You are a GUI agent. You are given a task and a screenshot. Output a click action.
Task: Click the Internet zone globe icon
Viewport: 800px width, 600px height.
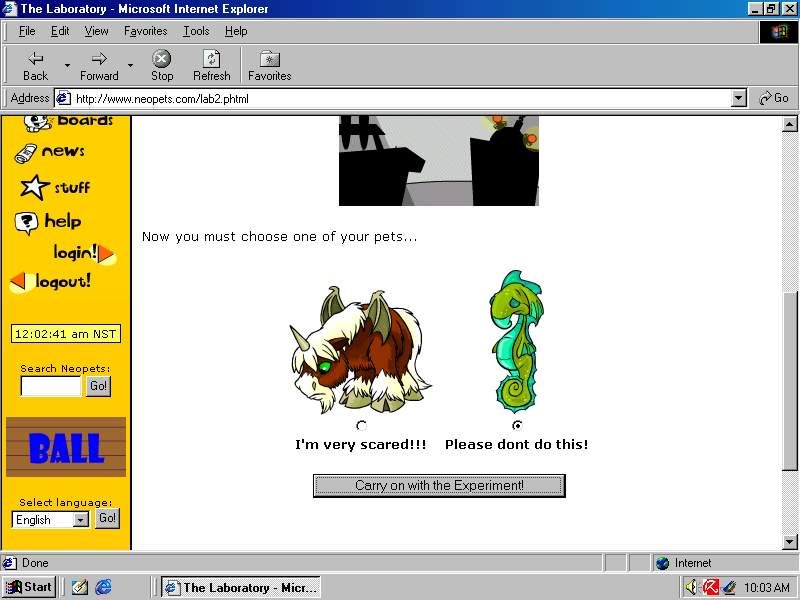tap(662, 563)
